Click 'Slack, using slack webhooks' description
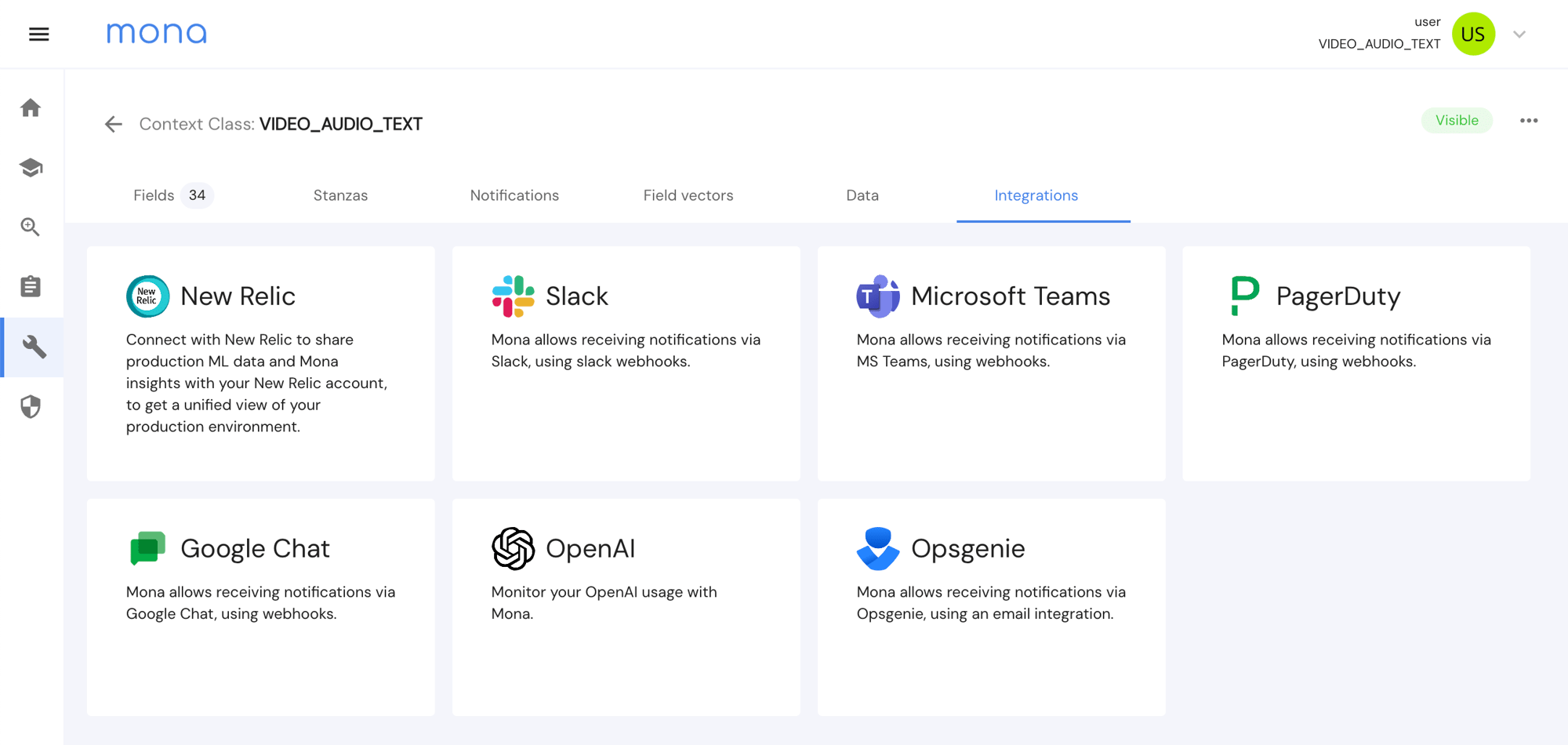The height and width of the screenshot is (745, 1568). (626, 351)
